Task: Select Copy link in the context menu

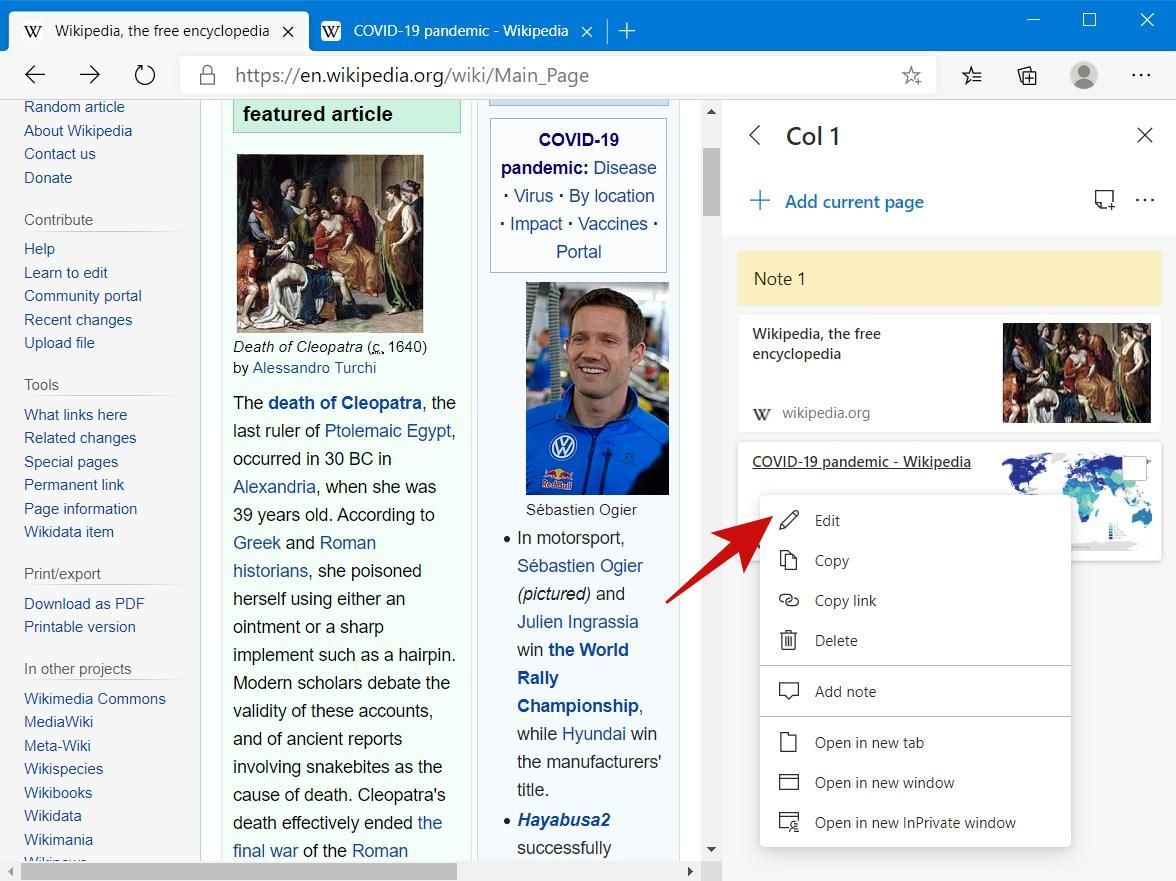Action: (915, 601)
